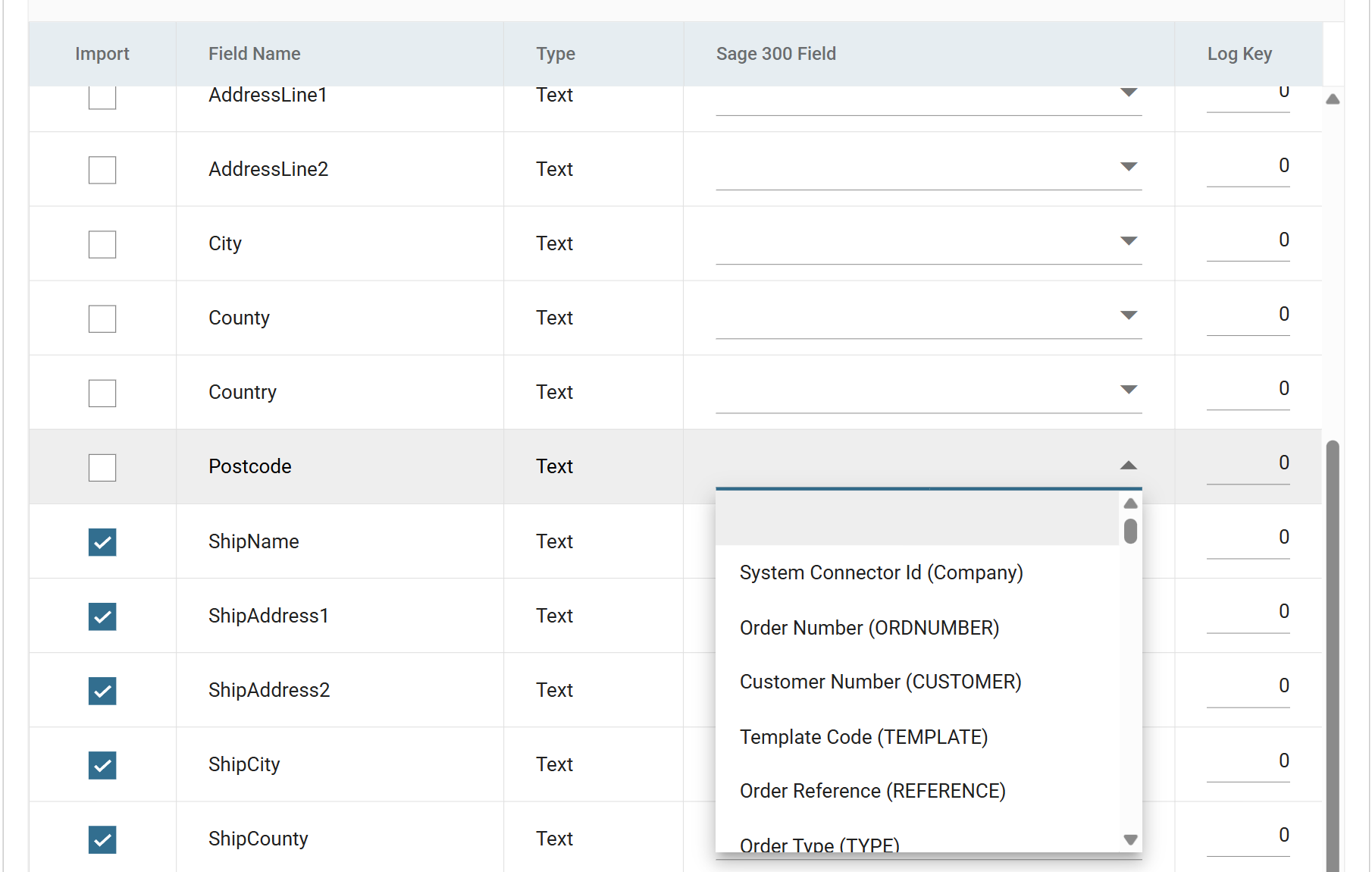Collapse the open Postcode Sage 300 Field dropdown
1372x872 pixels.
(x=1129, y=466)
